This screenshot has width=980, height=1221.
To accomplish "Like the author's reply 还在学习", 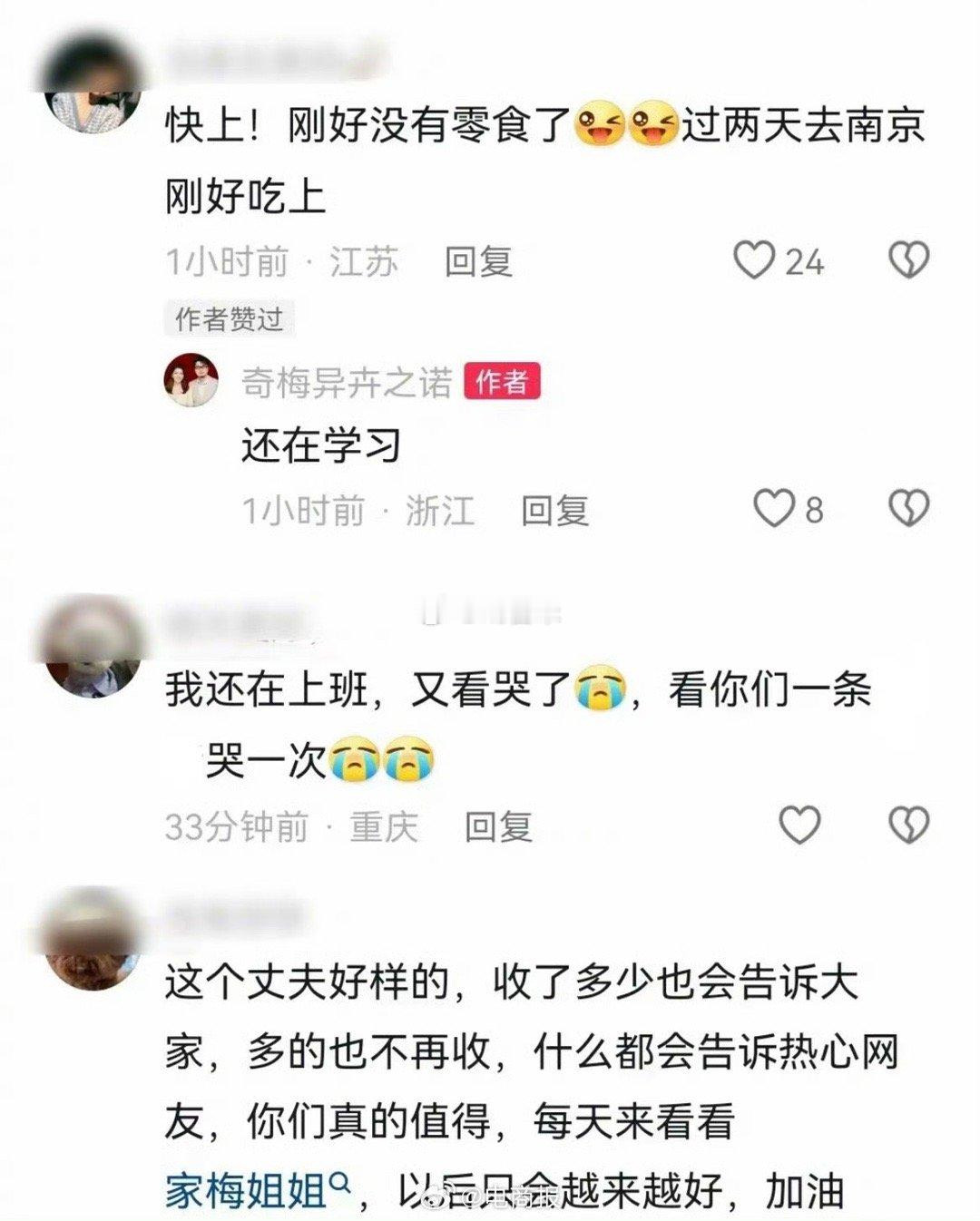I will (x=774, y=509).
